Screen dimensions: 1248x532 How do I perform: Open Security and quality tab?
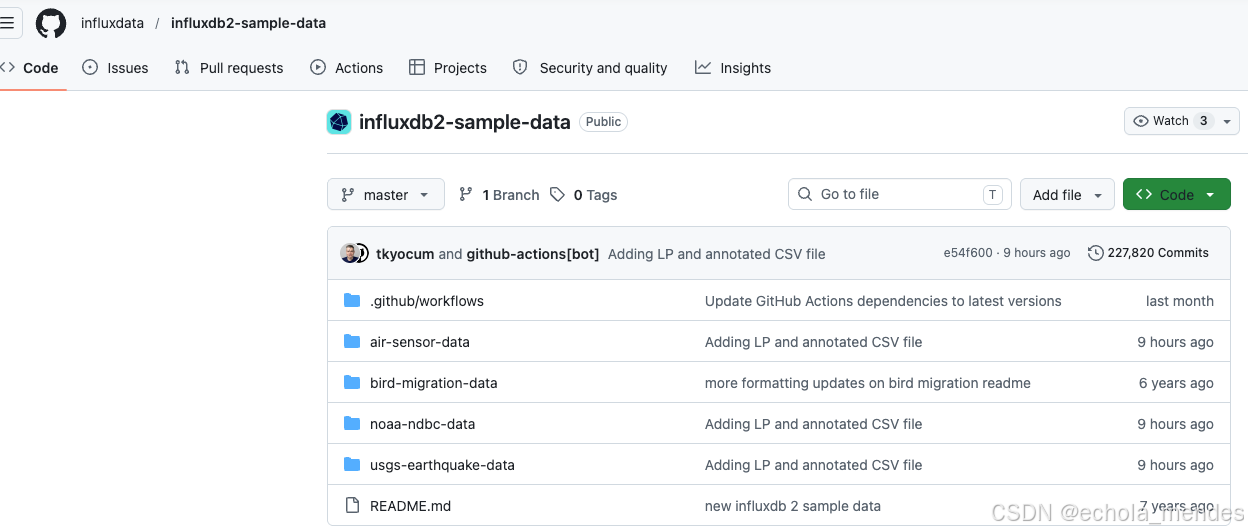590,68
